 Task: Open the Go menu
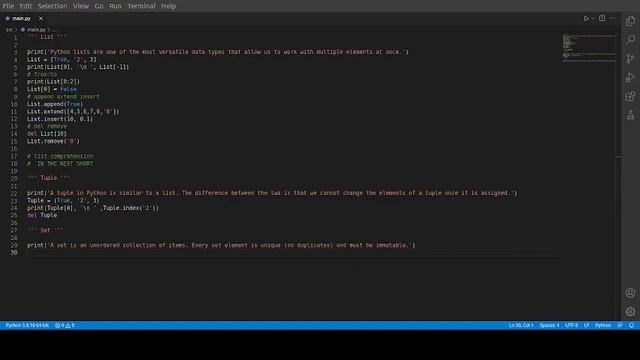[x=99, y=6]
